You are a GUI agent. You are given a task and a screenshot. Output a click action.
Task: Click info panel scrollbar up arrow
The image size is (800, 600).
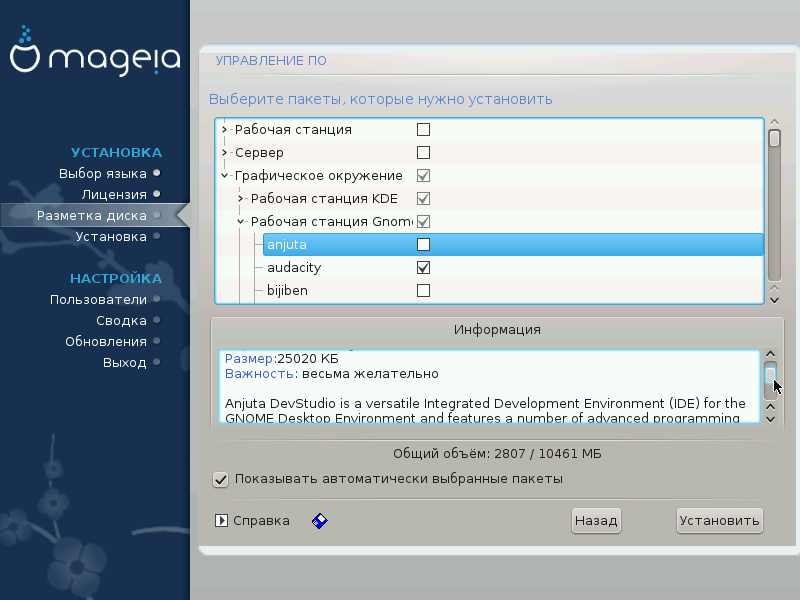tap(770, 354)
